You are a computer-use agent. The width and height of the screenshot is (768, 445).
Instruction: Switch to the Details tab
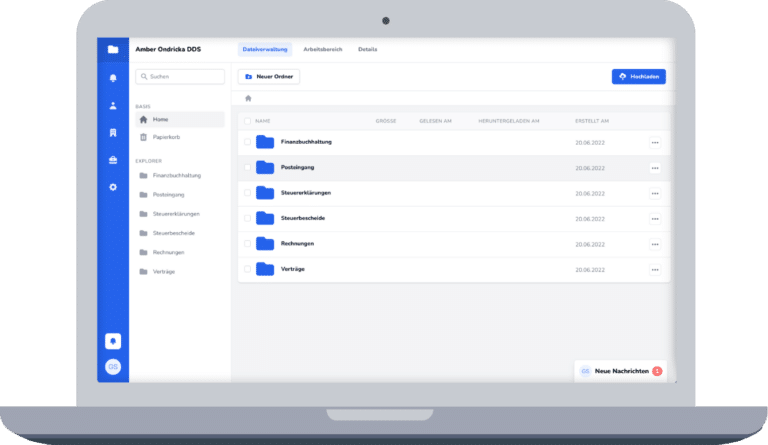pos(367,49)
